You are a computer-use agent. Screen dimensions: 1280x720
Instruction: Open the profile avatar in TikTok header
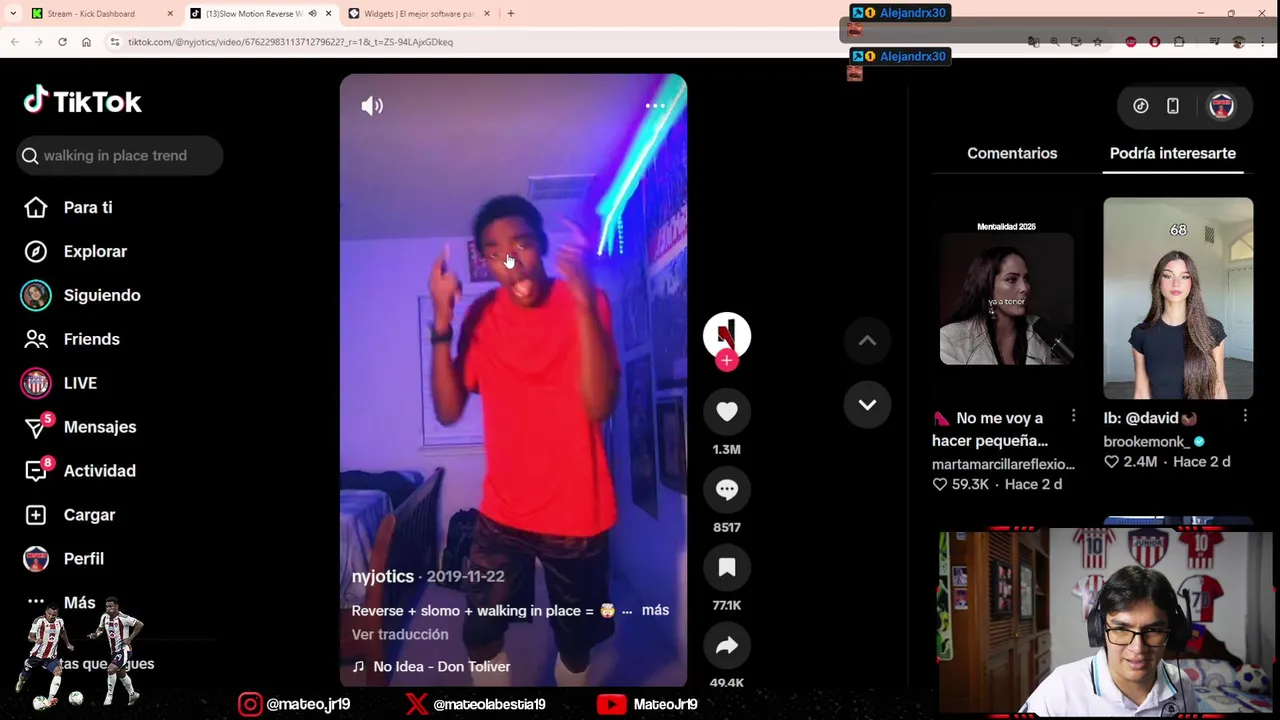pos(1221,106)
